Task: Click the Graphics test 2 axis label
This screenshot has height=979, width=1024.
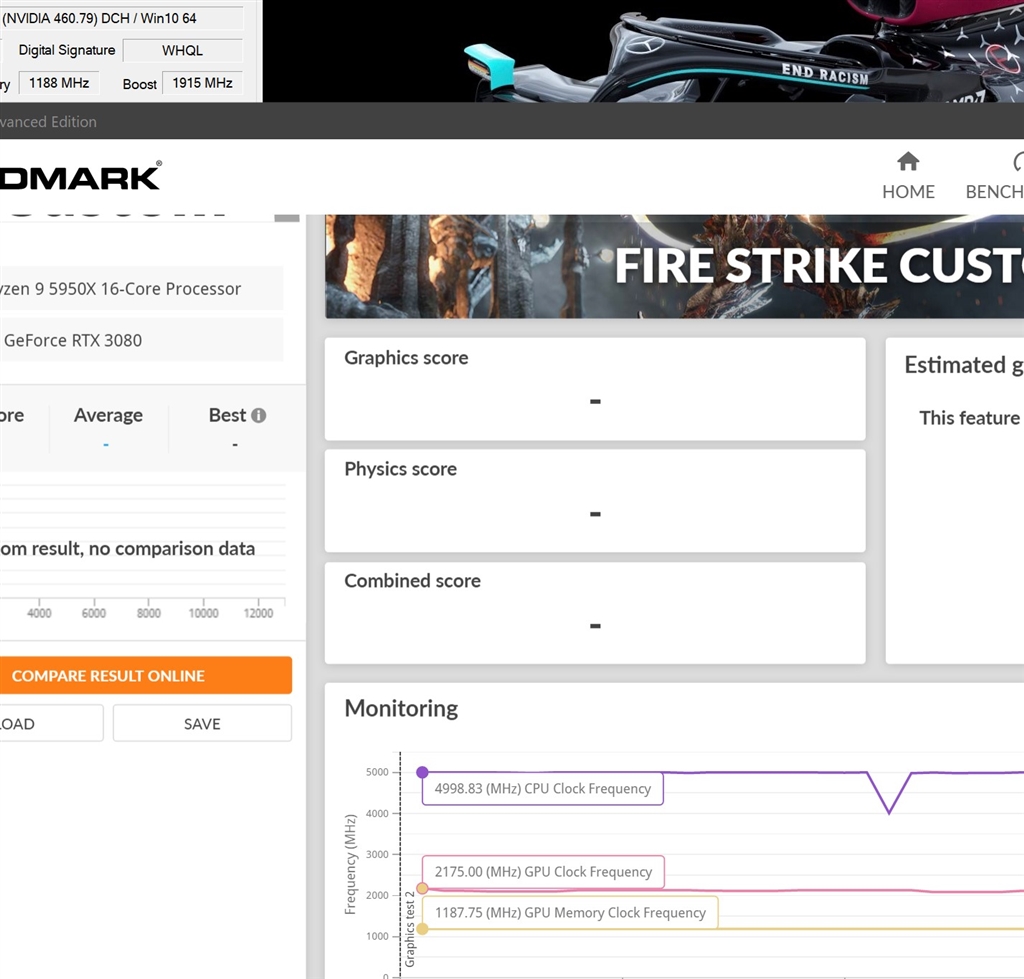Action: pyautogui.click(x=409, y=929)
